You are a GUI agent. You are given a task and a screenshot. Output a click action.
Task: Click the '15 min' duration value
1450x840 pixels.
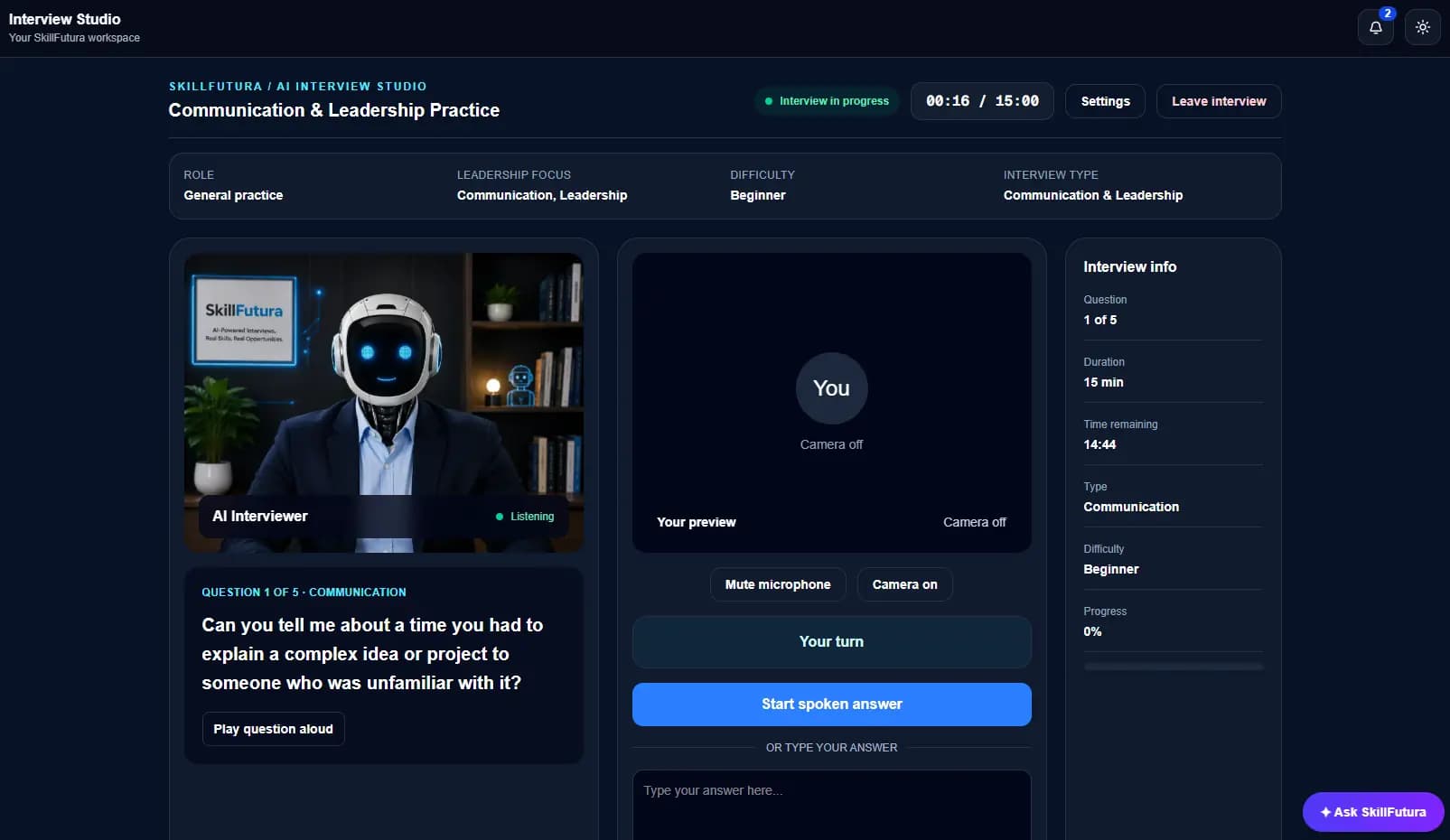[x=1104, y=382]
